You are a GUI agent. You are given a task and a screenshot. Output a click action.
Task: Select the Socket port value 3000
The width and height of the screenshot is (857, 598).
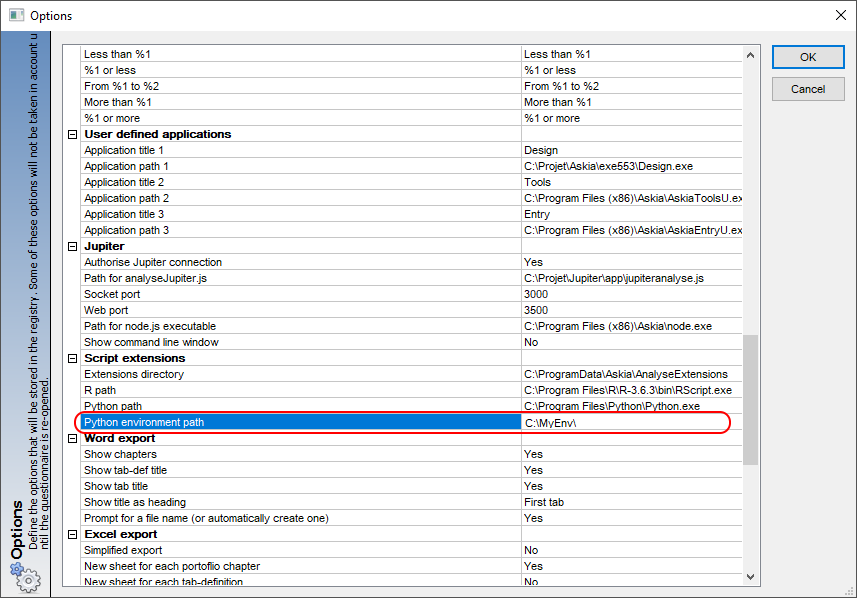click(536, 294)
